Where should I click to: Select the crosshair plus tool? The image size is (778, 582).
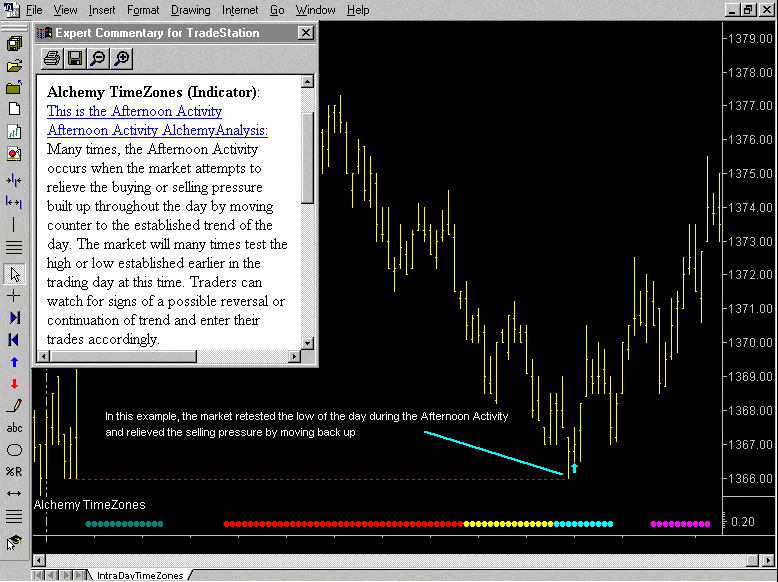click(14, 296)
